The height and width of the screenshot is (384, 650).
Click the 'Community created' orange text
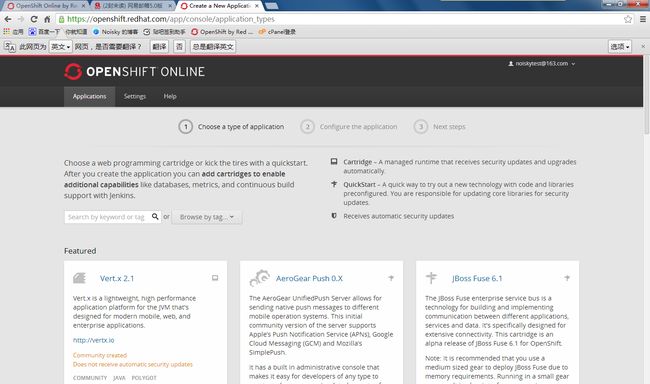pyautogui.click(x=100, y=355)
